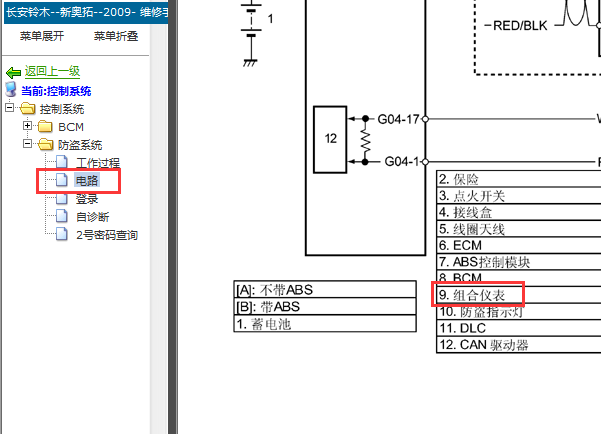Click legend row 8. BCM
Viewport: 601px width, 434px height.
[519, 278]
